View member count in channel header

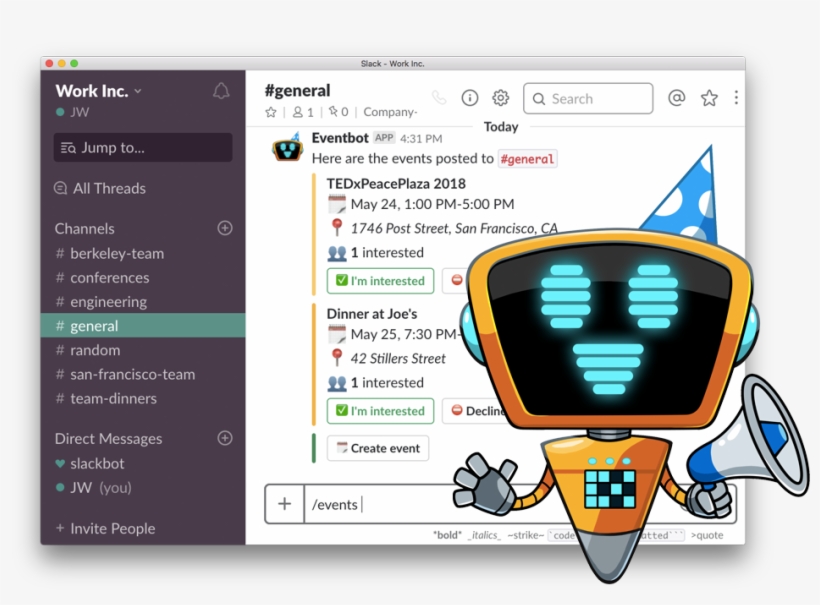(303, 112)
